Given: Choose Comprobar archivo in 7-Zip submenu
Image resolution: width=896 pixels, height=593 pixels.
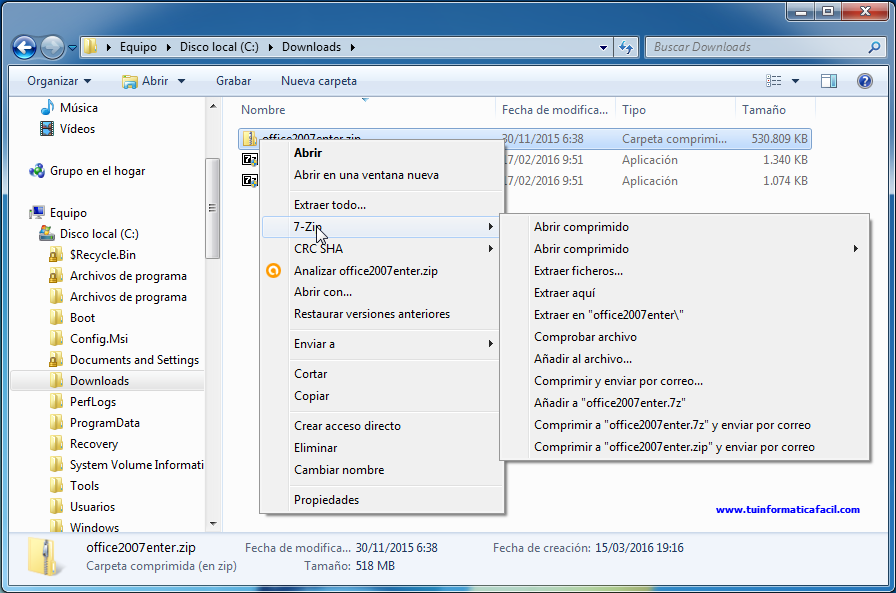Looking at the screenshot, I should tap(685, 337).
